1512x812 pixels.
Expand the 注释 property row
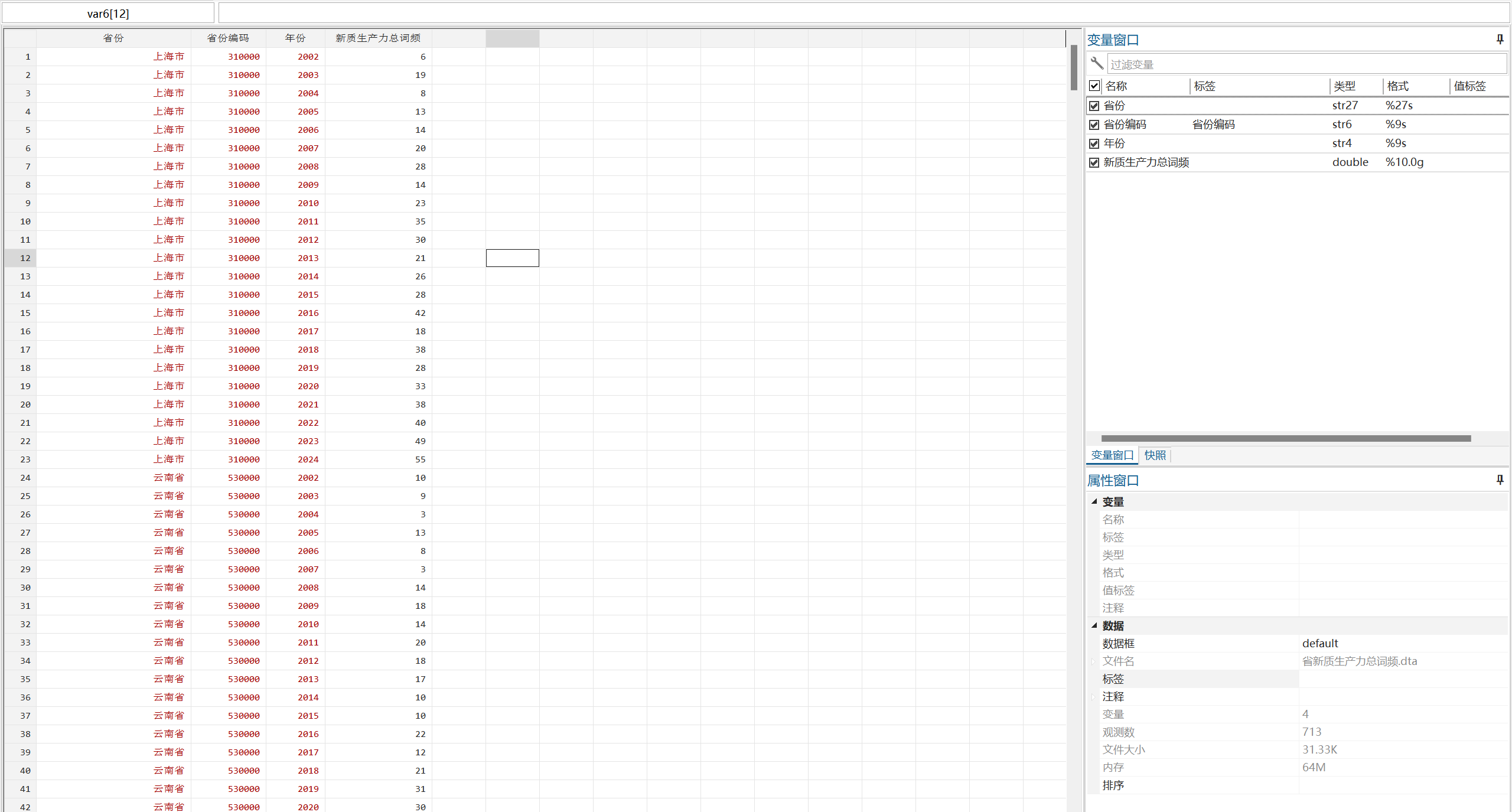(x=1094, y=697)
